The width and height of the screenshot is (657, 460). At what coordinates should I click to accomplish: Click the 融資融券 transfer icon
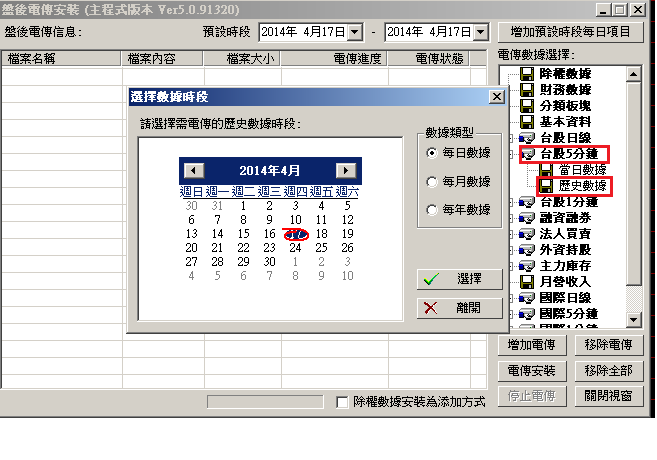tap(527, 218)
